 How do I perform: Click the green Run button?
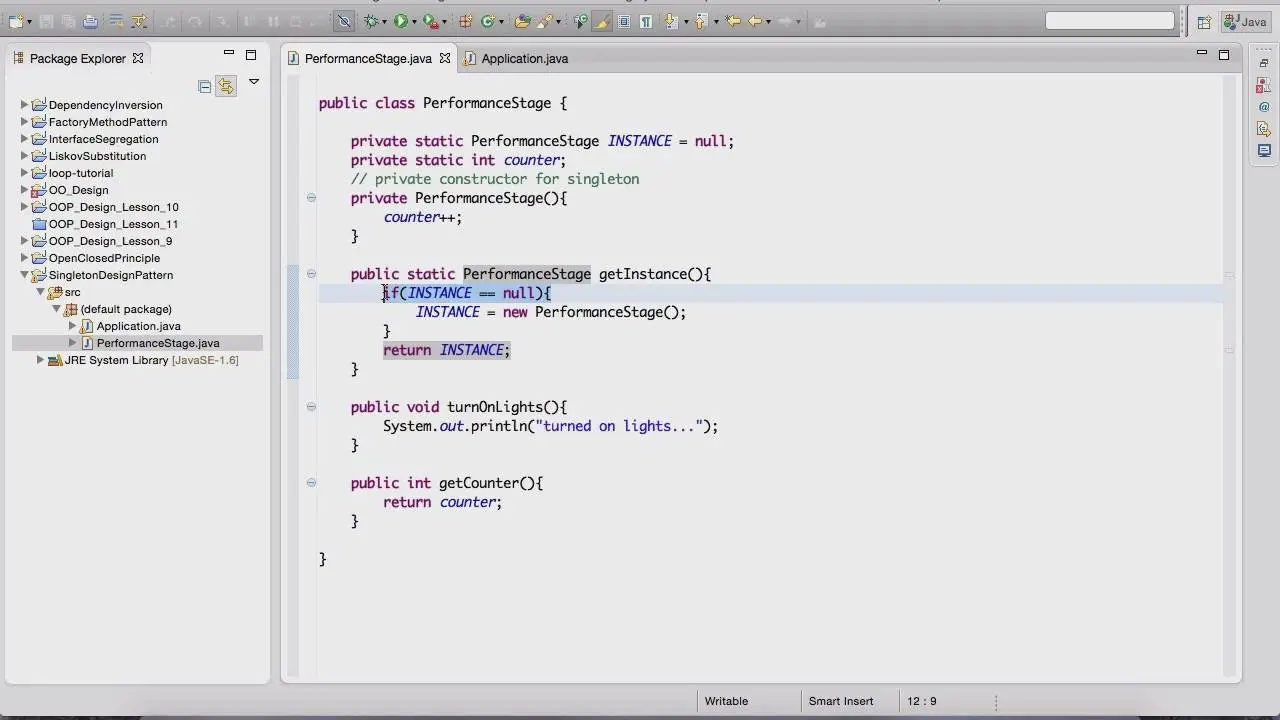tap(400, 21)
